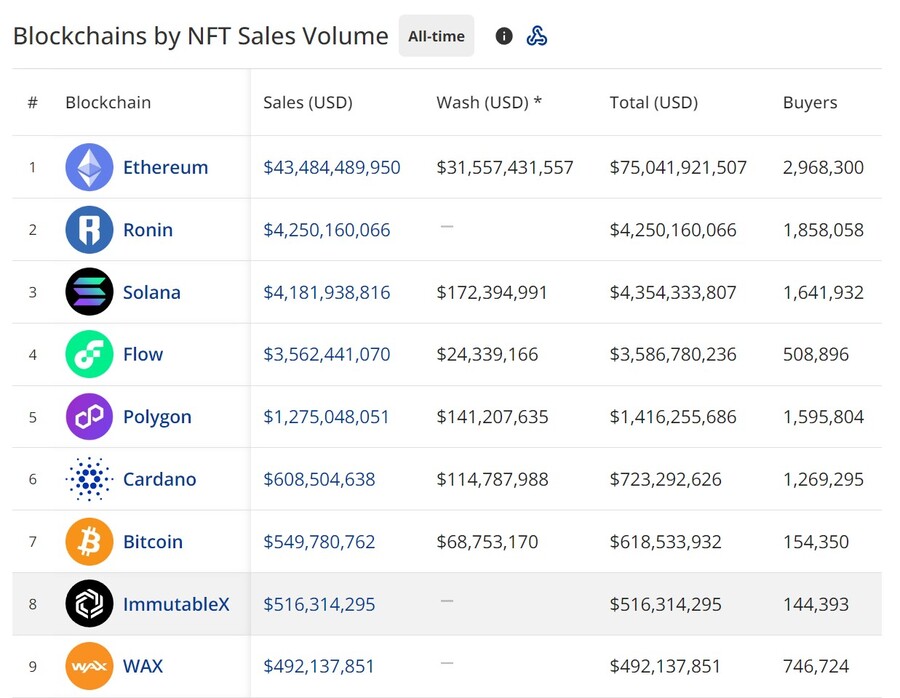
Task: Open the info icon beside All-time
Action: coord(504,36)
